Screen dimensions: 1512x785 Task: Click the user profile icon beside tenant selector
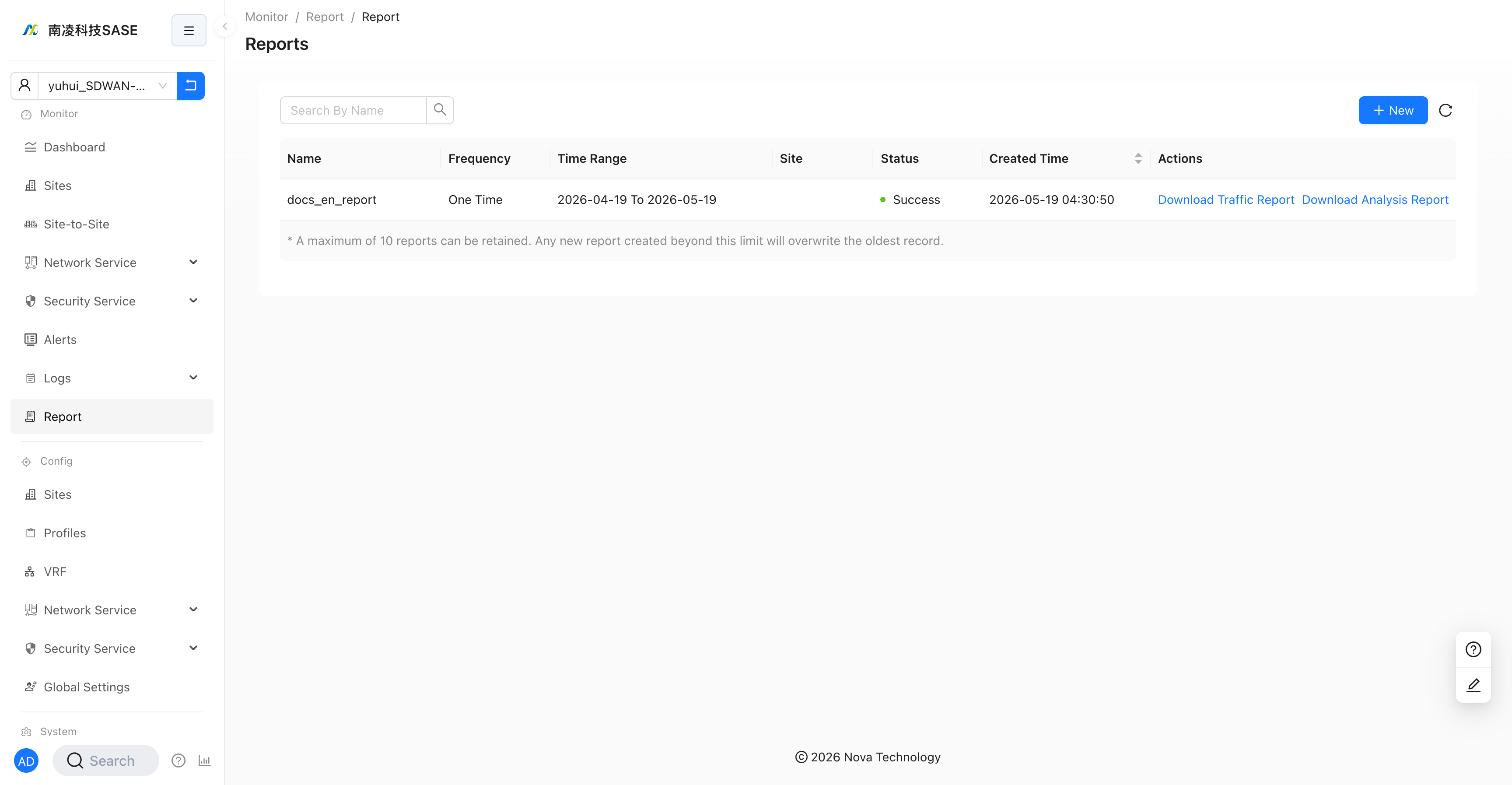24,86
